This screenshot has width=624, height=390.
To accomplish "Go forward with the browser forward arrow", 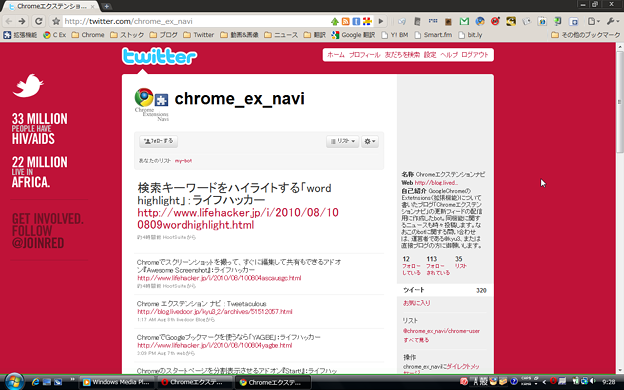I will (22, 21).
